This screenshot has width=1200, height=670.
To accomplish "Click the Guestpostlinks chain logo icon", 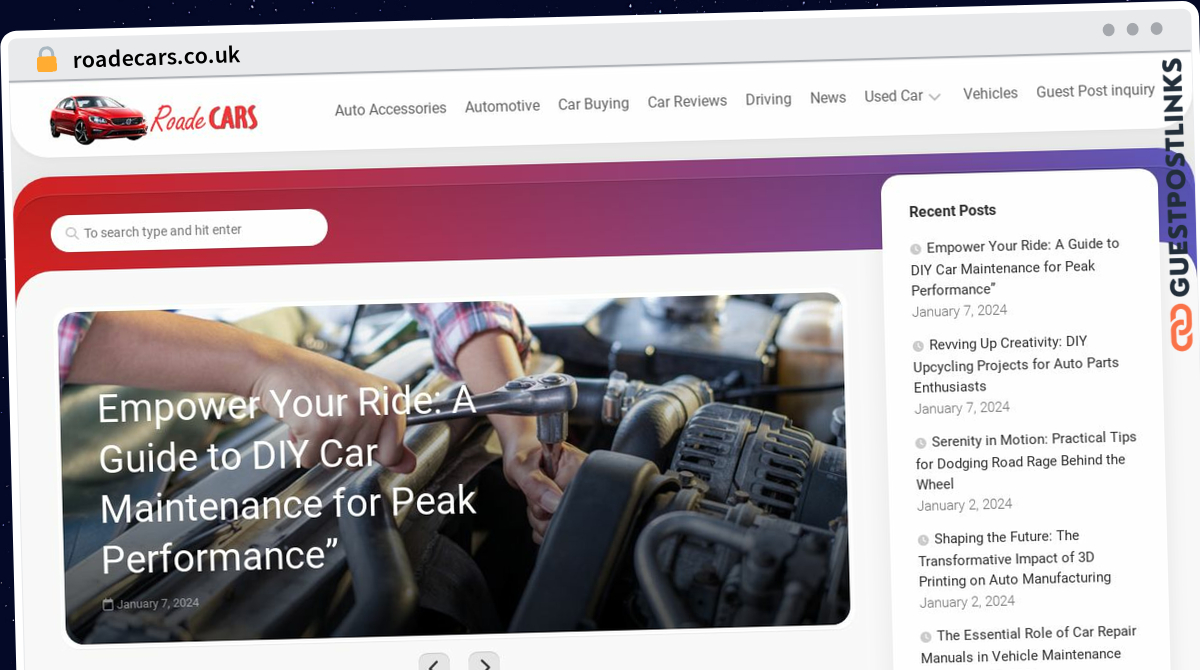I will [1181, 328].
